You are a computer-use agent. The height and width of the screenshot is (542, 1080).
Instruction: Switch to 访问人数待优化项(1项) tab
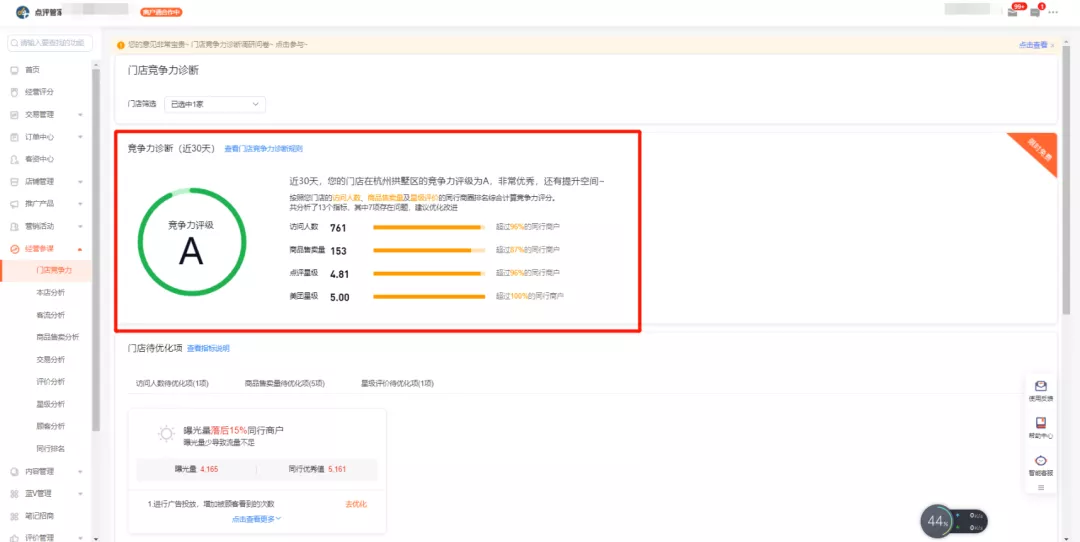point(172,383)
